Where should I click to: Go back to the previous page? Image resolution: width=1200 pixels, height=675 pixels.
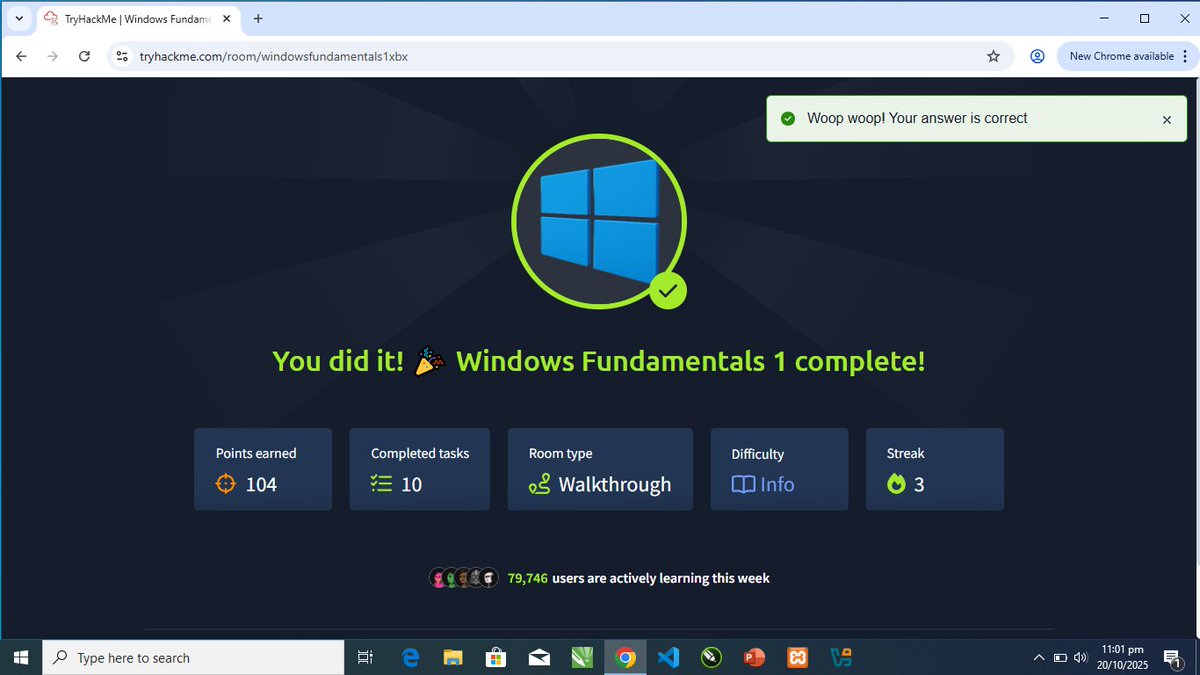21,56
